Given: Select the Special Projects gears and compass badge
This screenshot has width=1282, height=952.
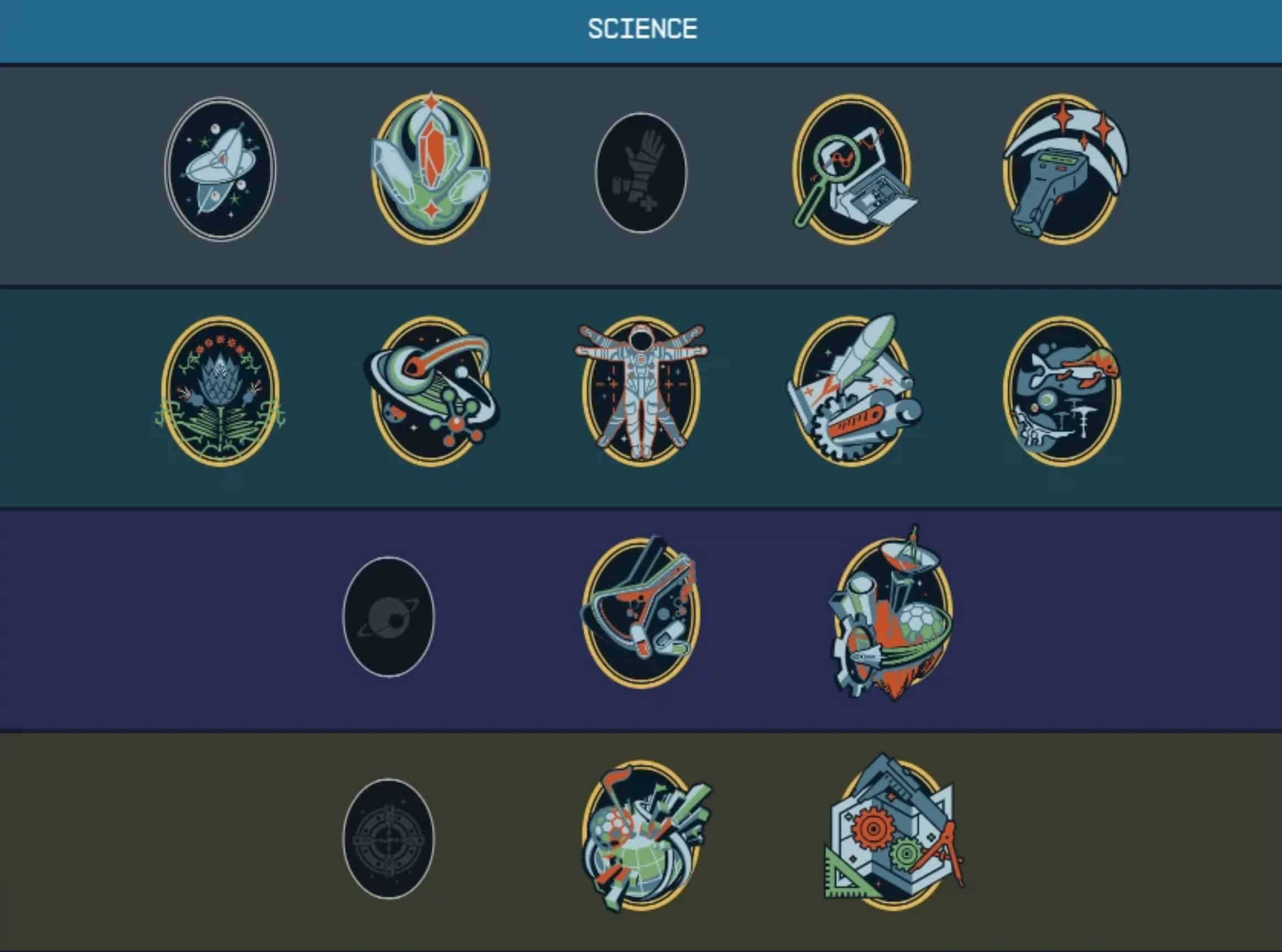Looking at the screenshot, I should (893, 833).
